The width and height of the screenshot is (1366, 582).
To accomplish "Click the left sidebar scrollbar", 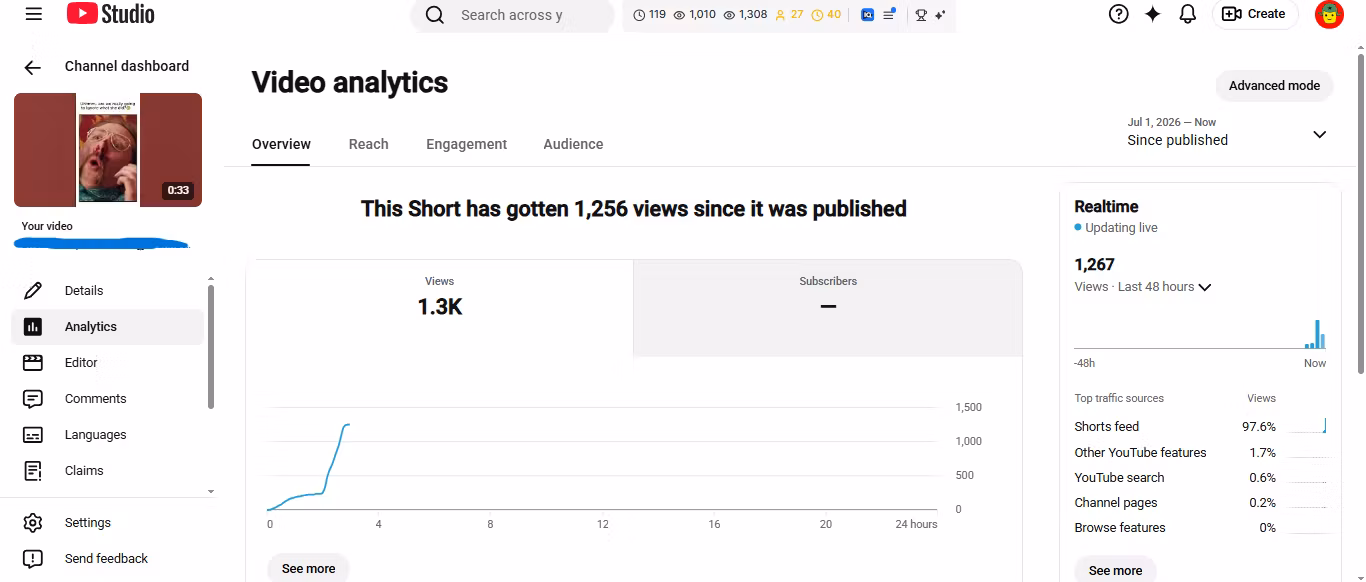I will [210, 346].
